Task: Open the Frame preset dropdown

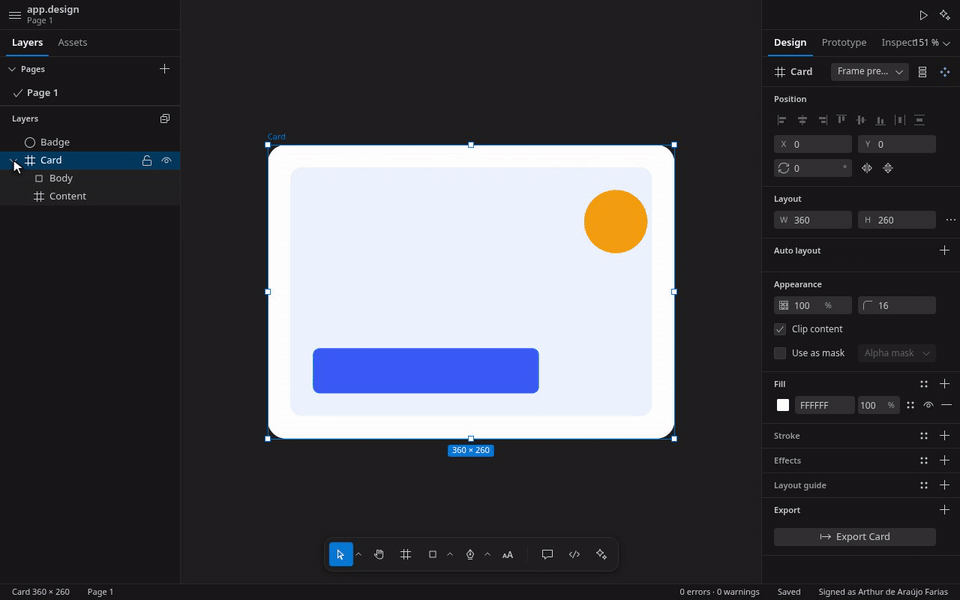Action: tap(869, 72)
